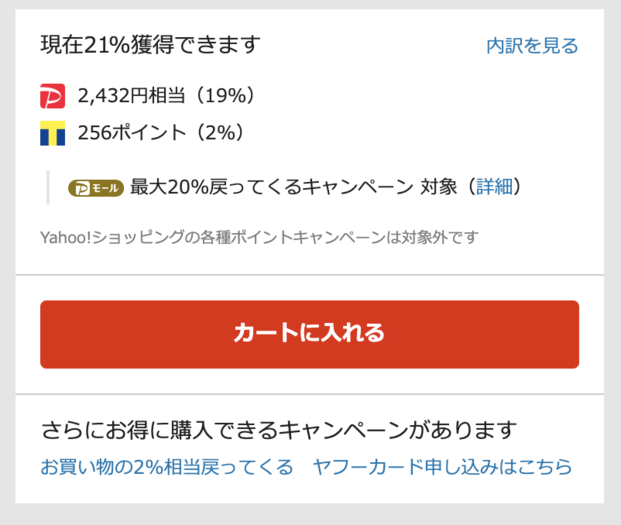Click the red PayPay logo icon
Image resolution: width=621 pixels, height=525 pixels.
52,96
